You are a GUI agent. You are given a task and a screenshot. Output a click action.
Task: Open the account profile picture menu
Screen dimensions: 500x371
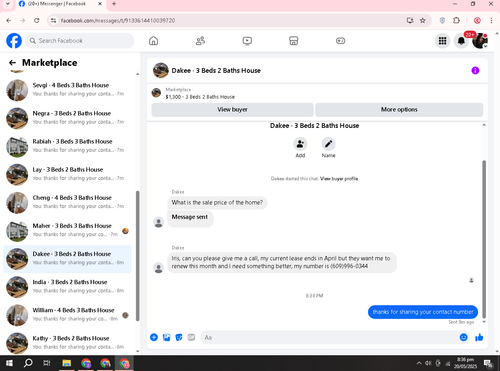[480, 41]
